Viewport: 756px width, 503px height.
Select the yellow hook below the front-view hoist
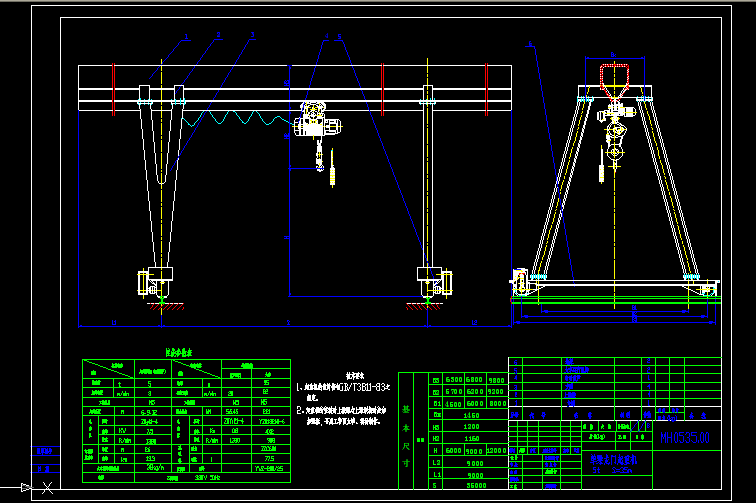click(x=333, y=176)
